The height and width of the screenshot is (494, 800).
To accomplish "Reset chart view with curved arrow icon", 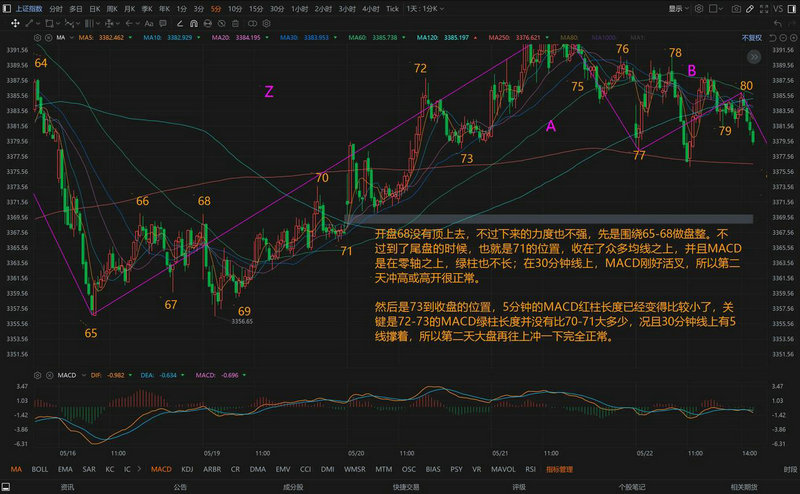I will (772, 38).
